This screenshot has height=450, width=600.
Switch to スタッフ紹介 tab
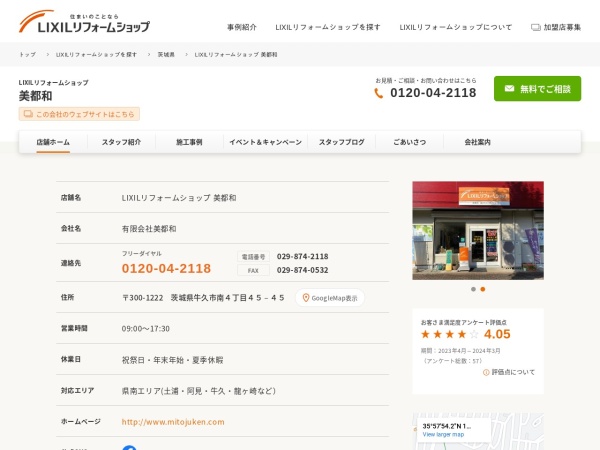pos(121,142)
